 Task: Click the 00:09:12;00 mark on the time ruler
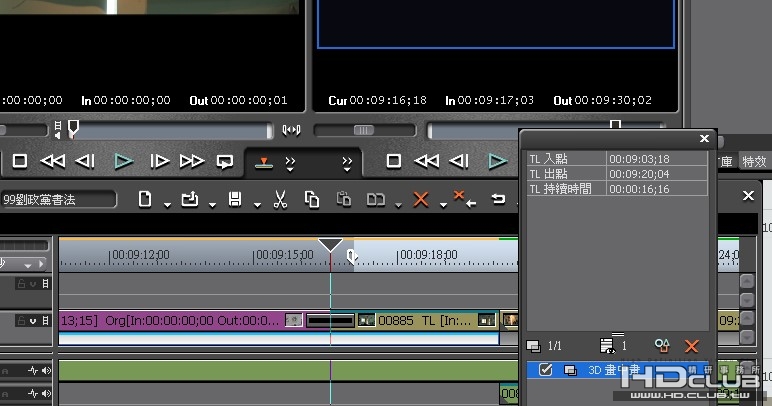[x=141, y=255]
